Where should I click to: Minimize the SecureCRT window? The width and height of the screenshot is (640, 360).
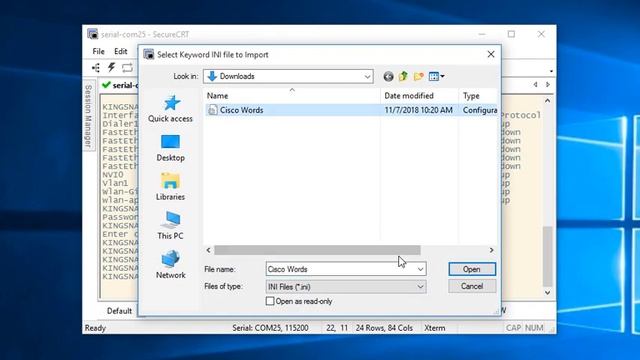coord(482,34)
